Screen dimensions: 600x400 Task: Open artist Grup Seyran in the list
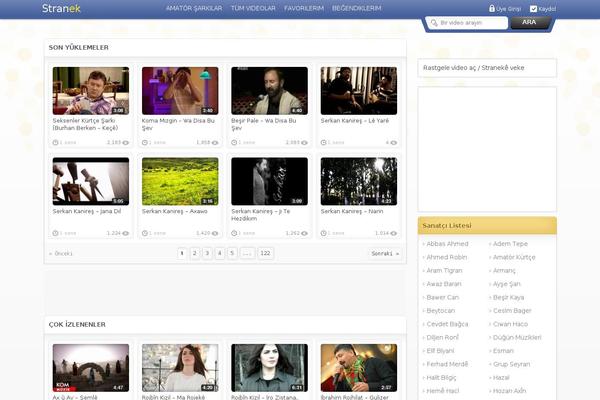tap(511, 364)
